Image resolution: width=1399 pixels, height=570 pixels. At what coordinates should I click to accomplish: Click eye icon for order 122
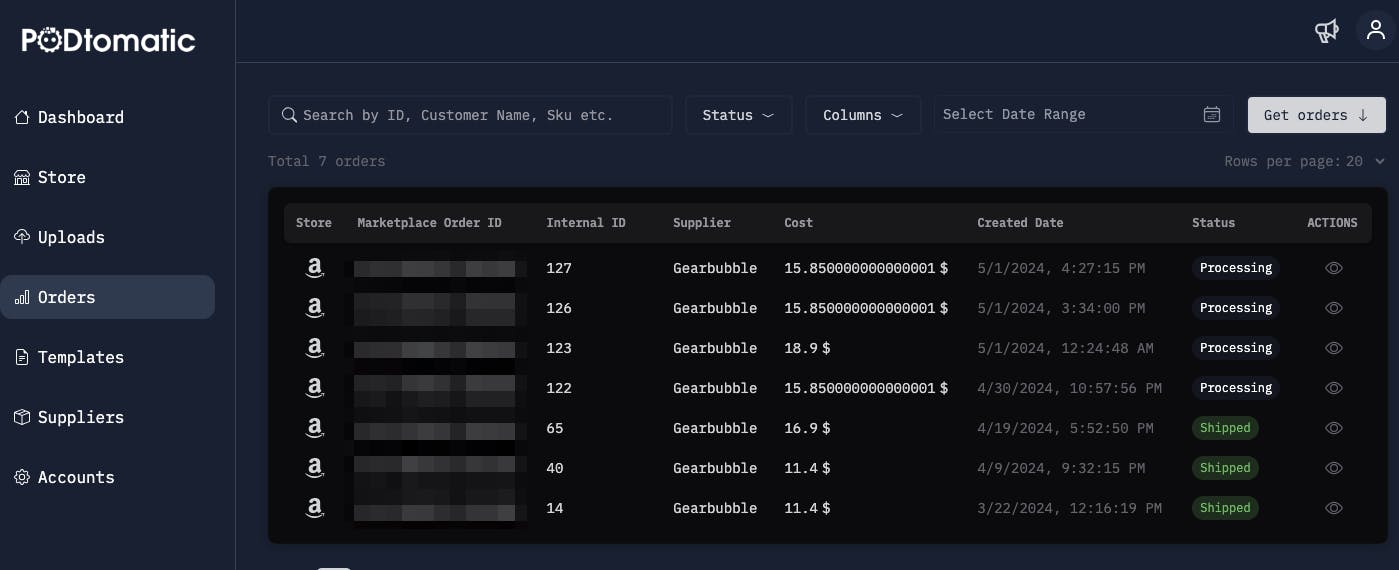[x=1333, y=388]
